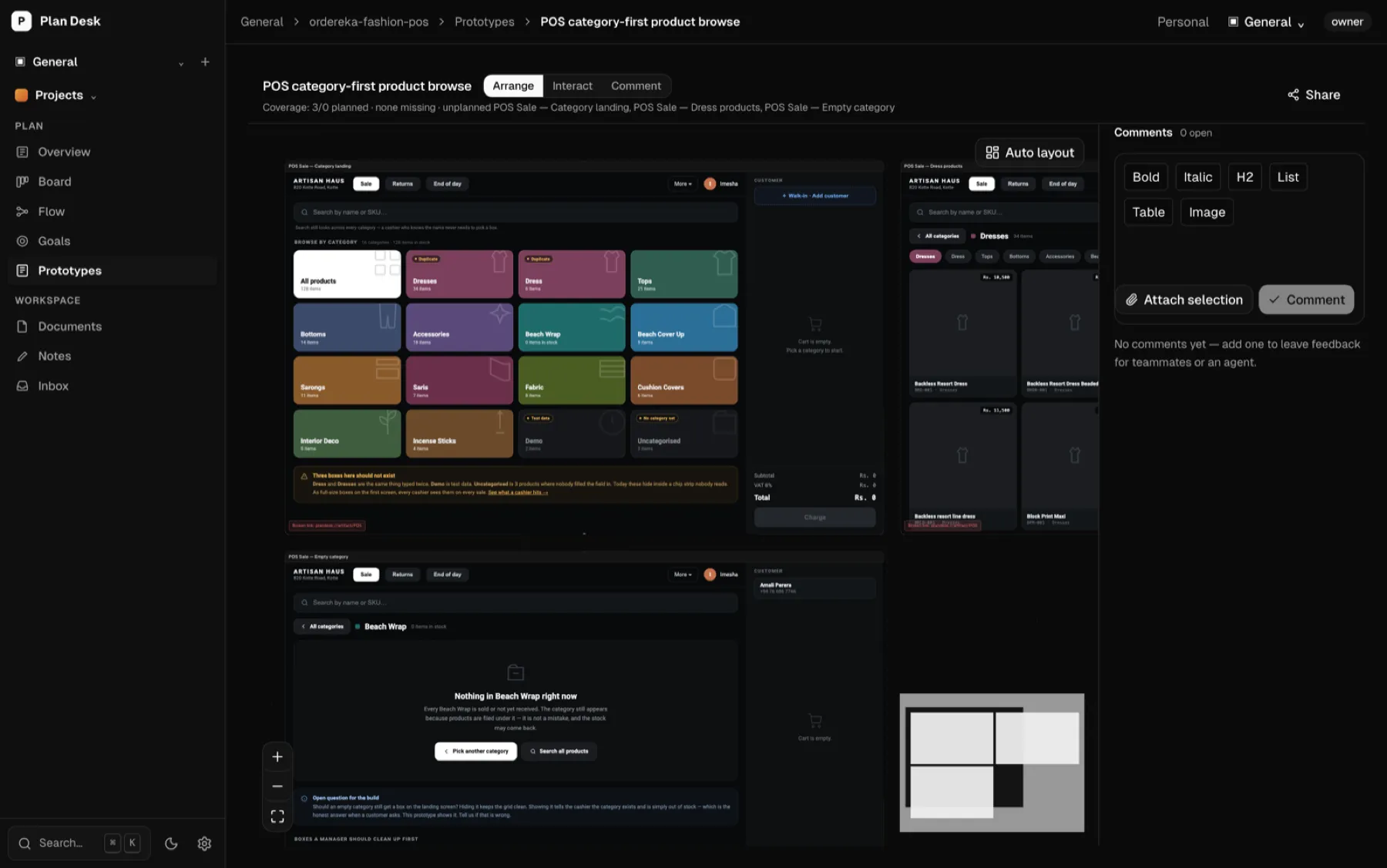1387x868 pixels.
Task: Switch to Arrange mode
Action: click(x=513, y=85)
